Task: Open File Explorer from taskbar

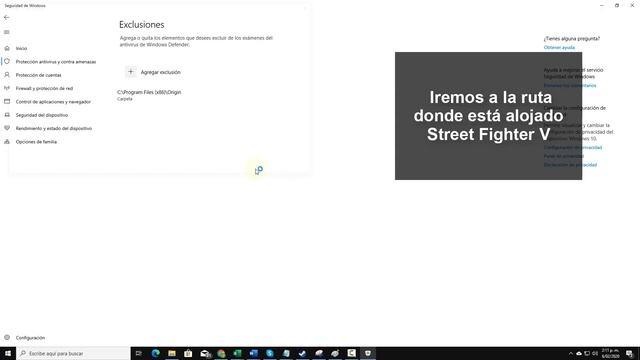Action: click(x=172, y=353)
